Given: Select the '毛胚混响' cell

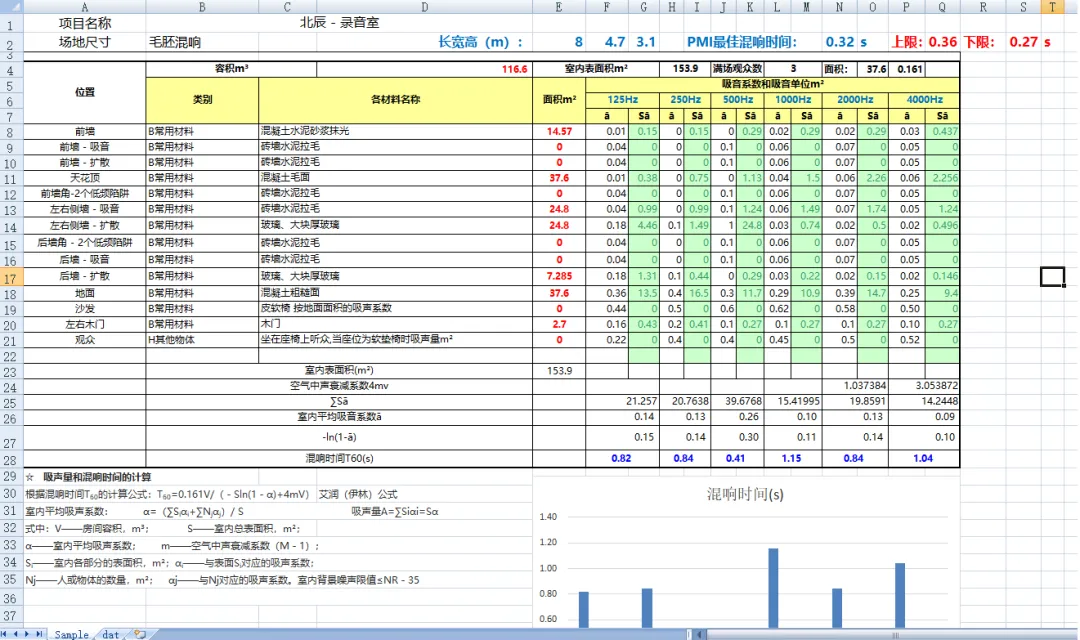Looking at the screenshot, I should (175, 42).
